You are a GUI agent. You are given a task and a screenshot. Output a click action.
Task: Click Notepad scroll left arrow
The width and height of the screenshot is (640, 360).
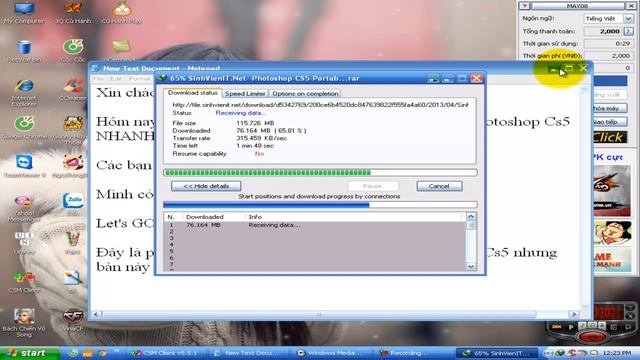click(97, 314)
